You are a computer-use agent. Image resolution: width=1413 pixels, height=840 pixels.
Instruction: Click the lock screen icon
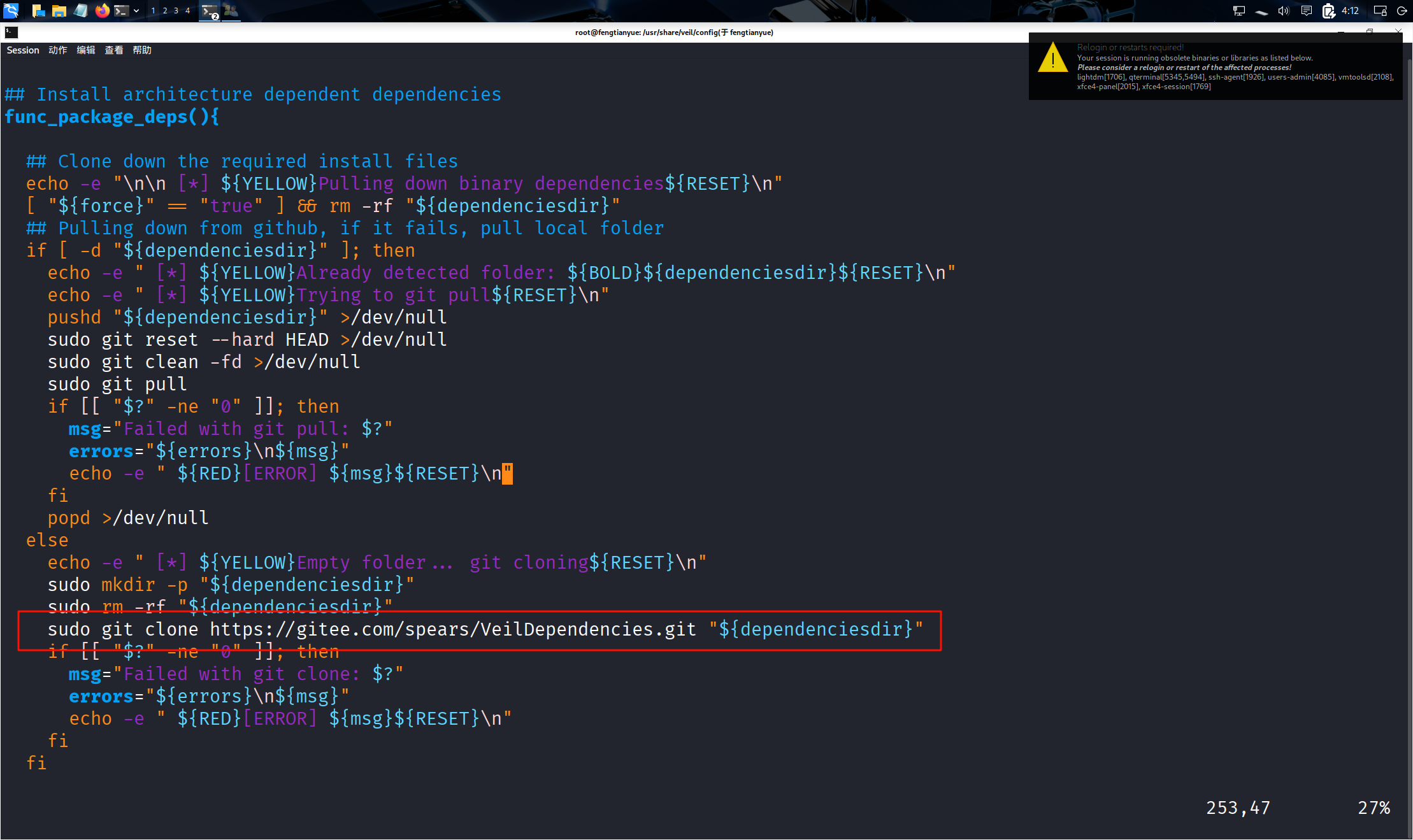[x=1380, y=10]
